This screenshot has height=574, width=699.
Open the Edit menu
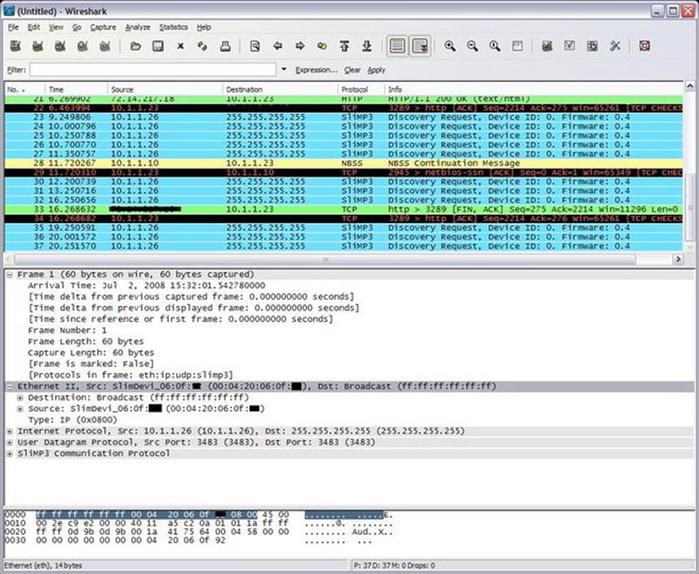pyautogui.click(x=34, y=27)
